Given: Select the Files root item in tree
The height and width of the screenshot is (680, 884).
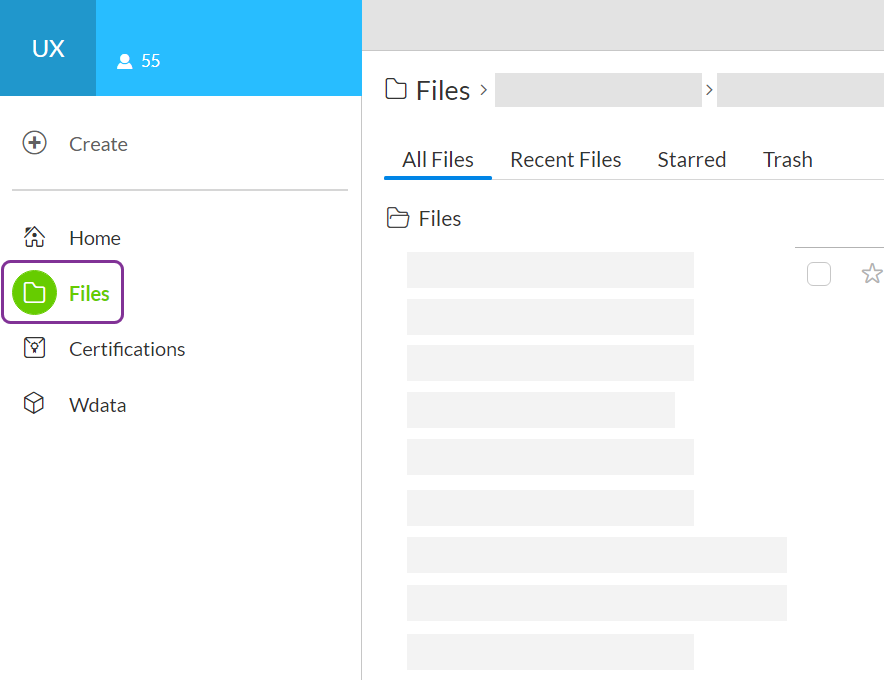Looking at the screenshot, I should tap(439, 219).
